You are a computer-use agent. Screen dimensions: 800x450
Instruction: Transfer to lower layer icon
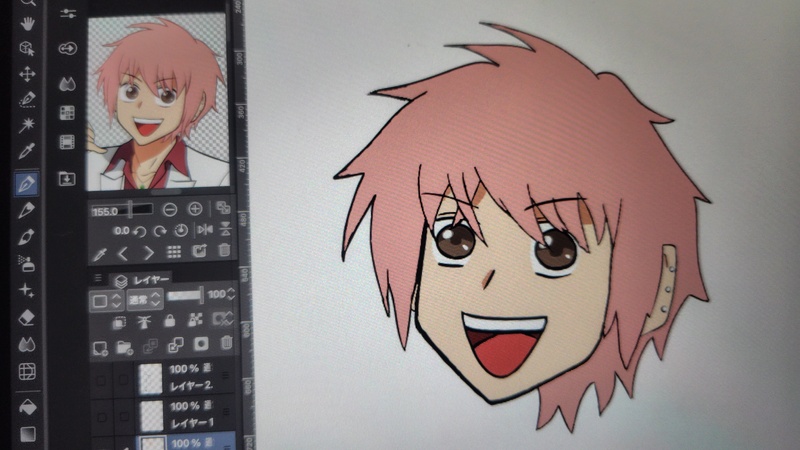(x=151, y=346)
